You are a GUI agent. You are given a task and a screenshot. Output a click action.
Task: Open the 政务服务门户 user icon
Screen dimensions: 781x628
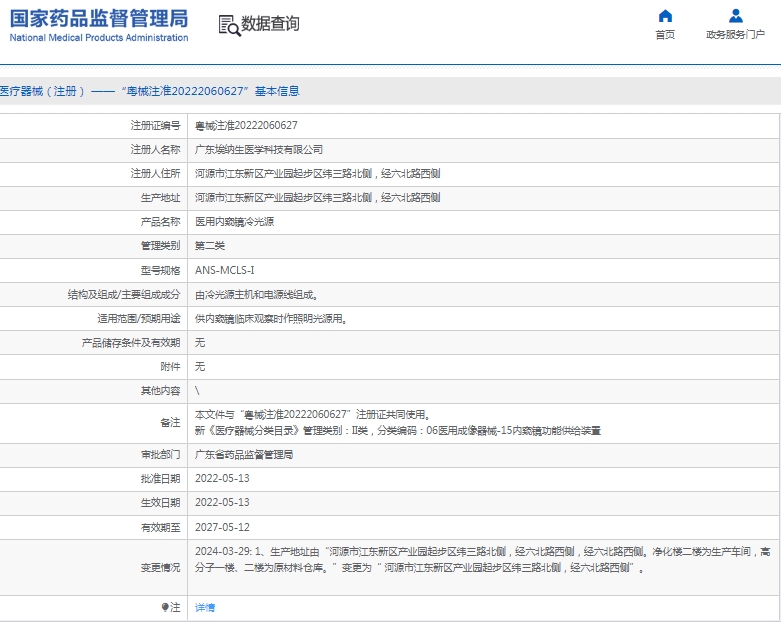(x=736, y=16)
